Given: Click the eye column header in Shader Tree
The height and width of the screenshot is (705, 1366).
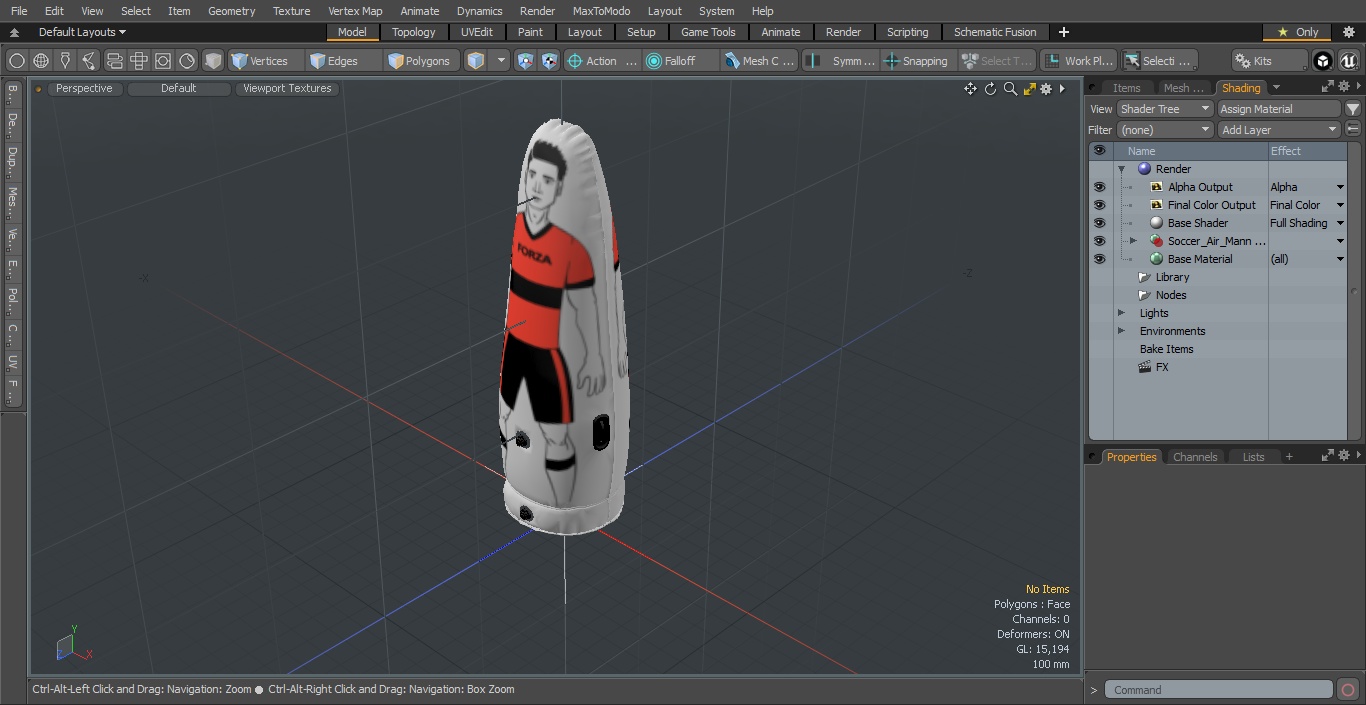Looking at the screenshot, I should pos(1100,151).
